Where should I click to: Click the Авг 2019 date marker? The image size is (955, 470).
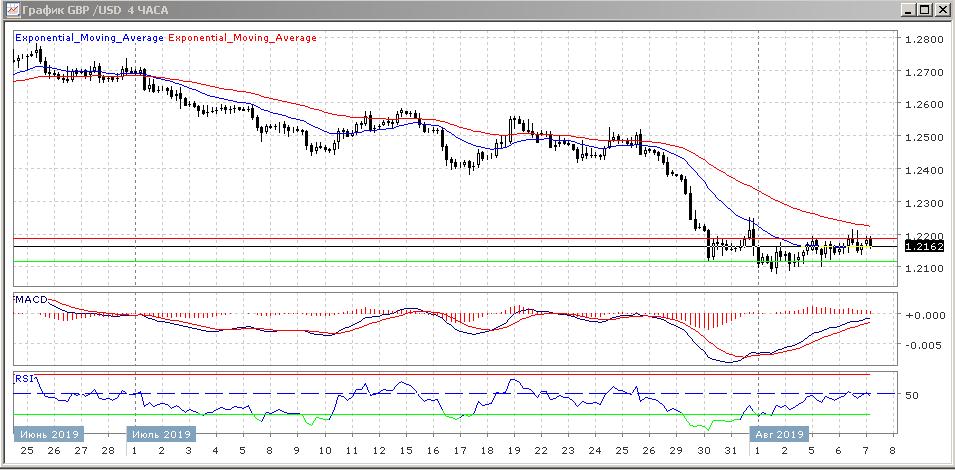coord(779,434)
